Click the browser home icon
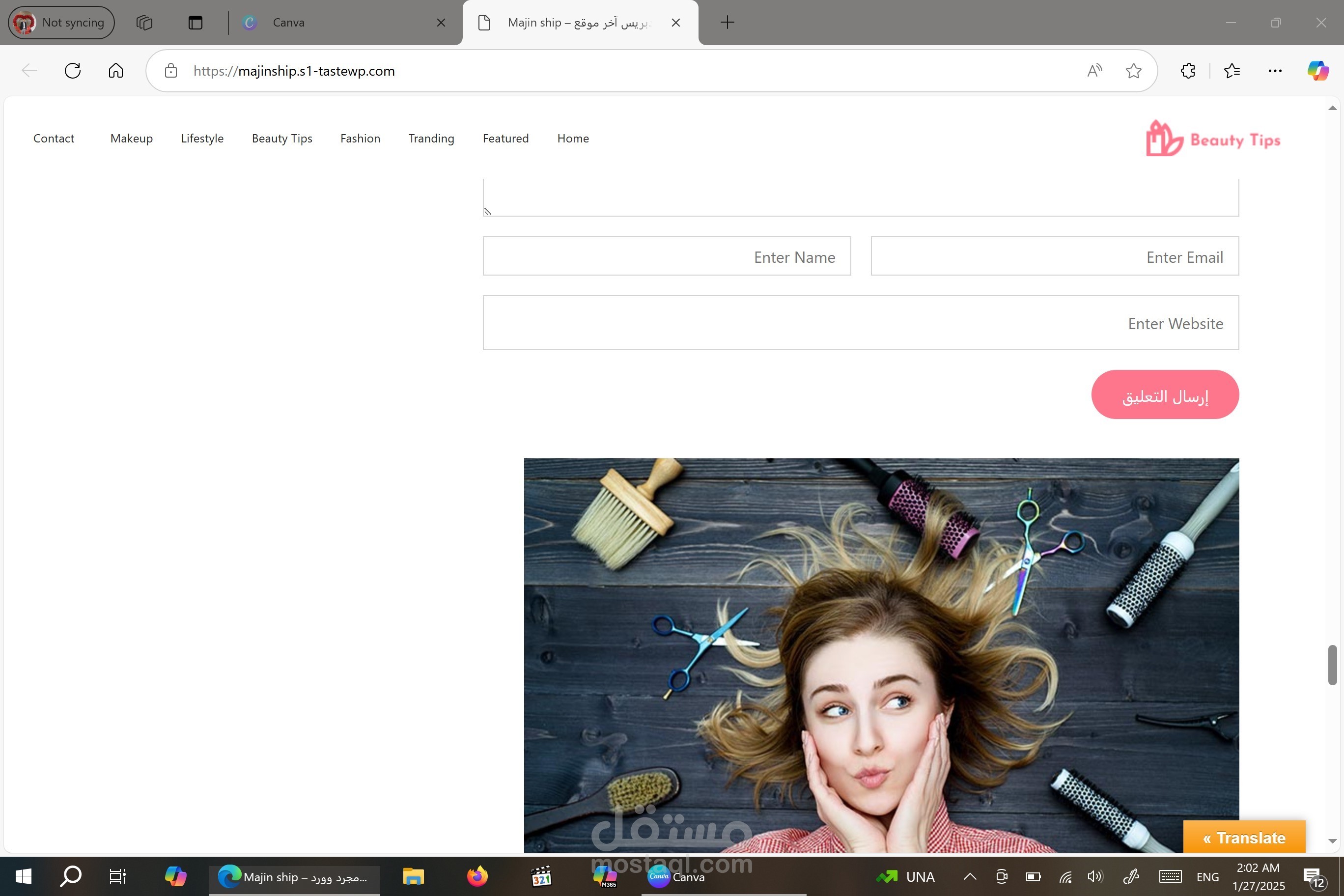Image resolution: width=1344 pixels, height=896 pixels. [x=116, y=71]
